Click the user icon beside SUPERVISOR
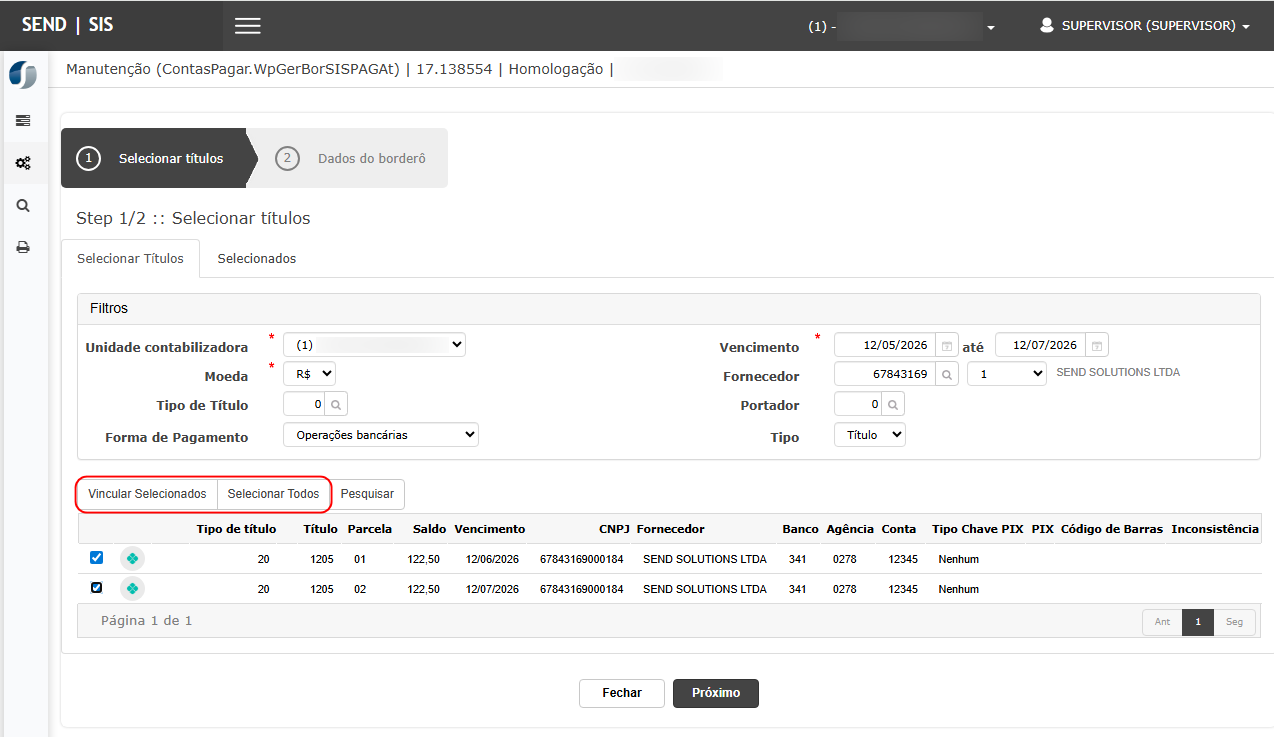This screenshot has height=737, width=1274. tap(1047, 25)
